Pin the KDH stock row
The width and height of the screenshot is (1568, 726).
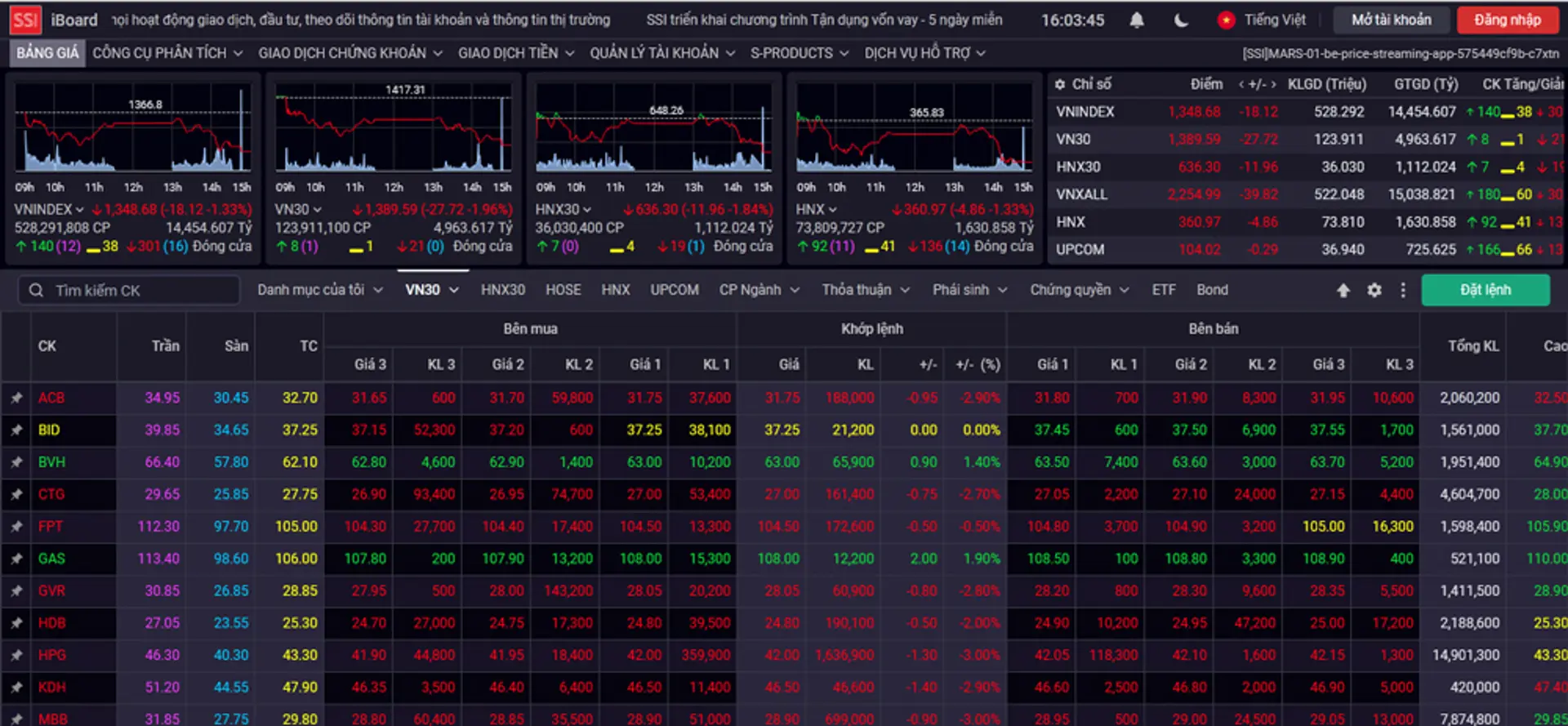pyautogui.click(x=16, y=688)
